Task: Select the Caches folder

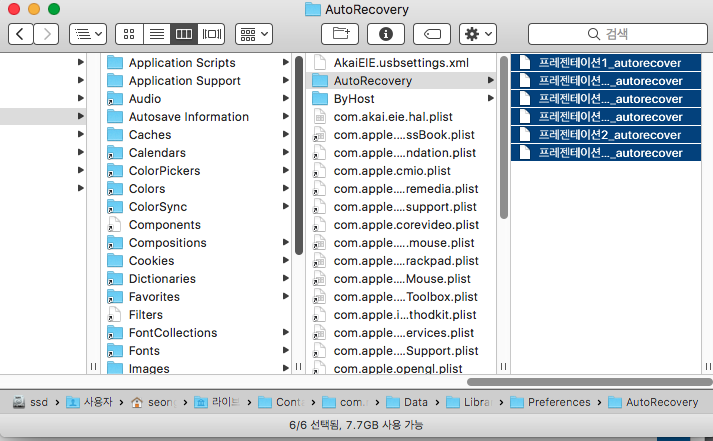Action: (198, 135)
